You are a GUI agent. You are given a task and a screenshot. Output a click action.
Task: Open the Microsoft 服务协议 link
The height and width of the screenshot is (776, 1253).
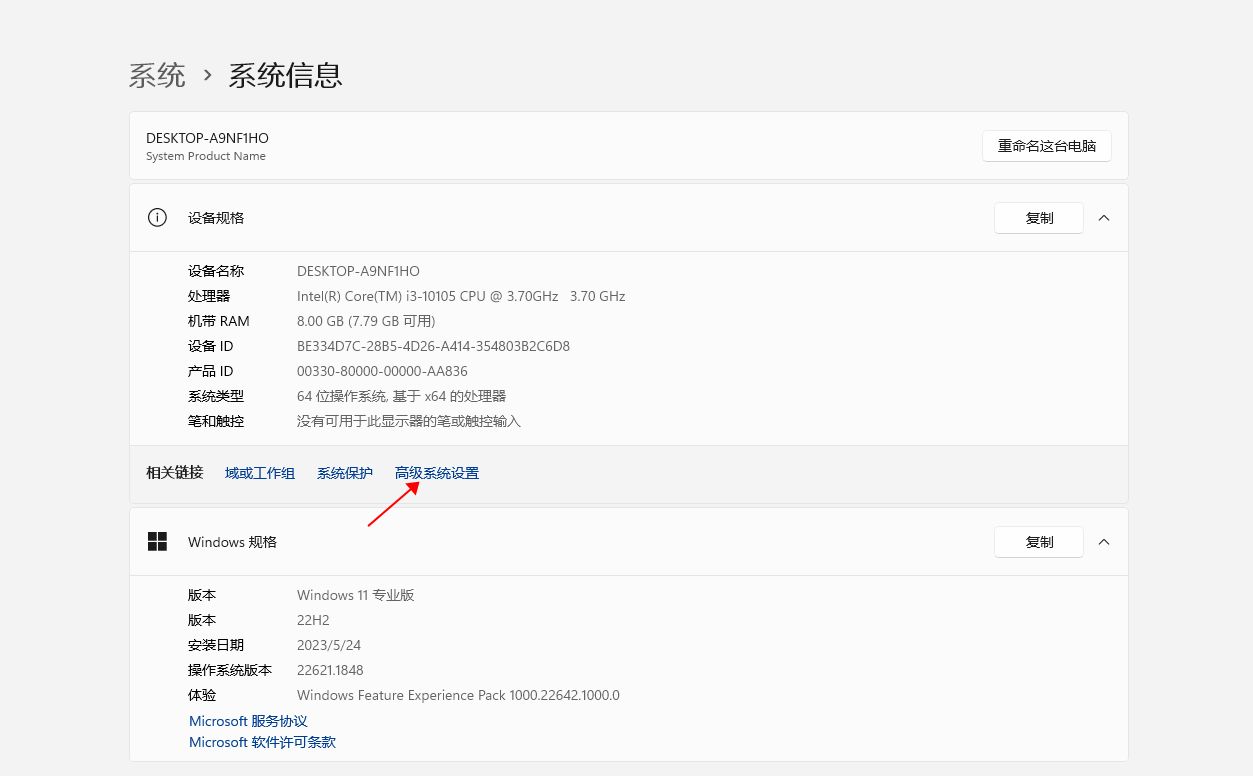click(x=248, y=721)
